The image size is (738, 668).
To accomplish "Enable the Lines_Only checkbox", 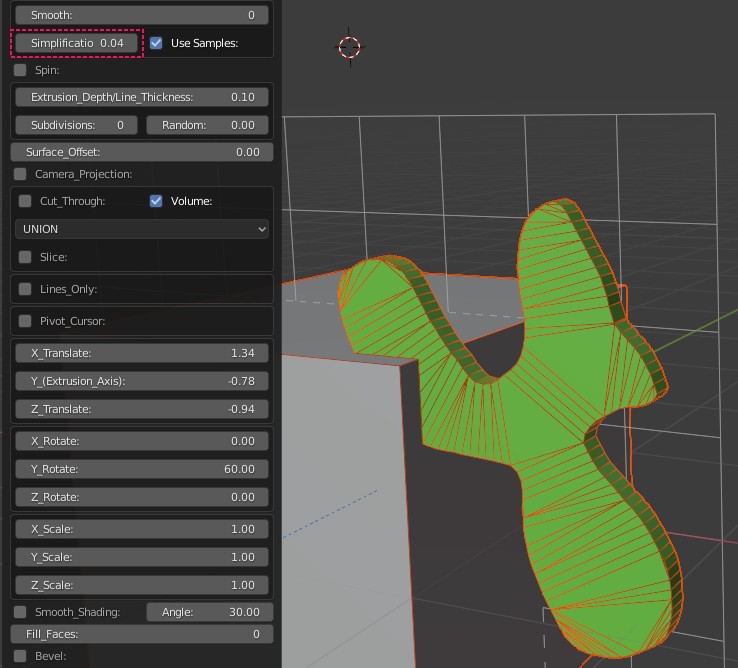I will 25,289.
